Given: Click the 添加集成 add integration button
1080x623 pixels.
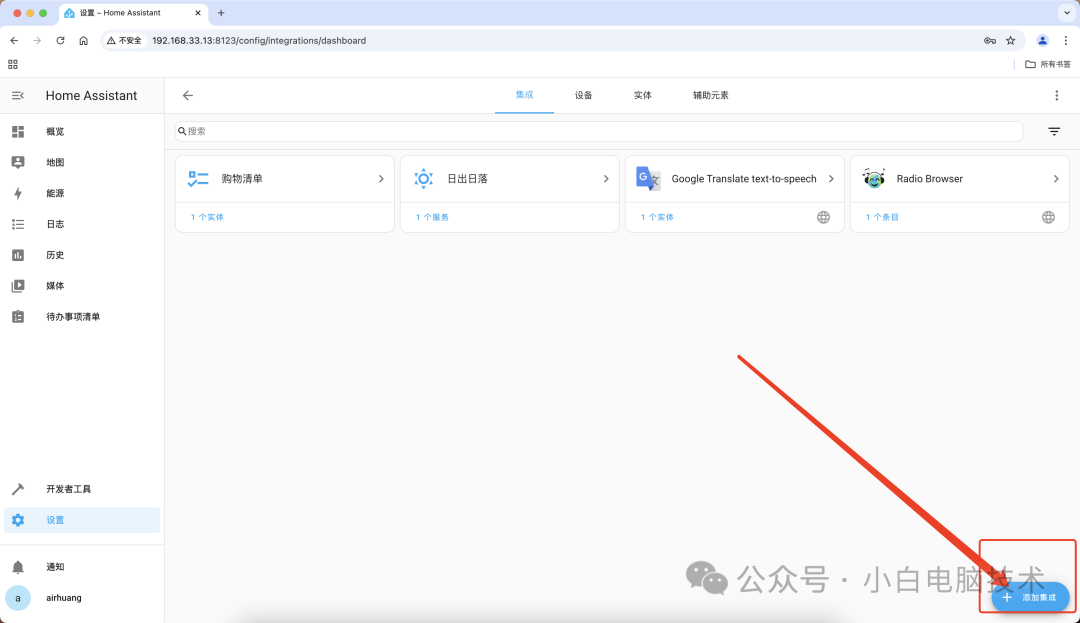Looking at the screenshot, I should [1030, 598].
